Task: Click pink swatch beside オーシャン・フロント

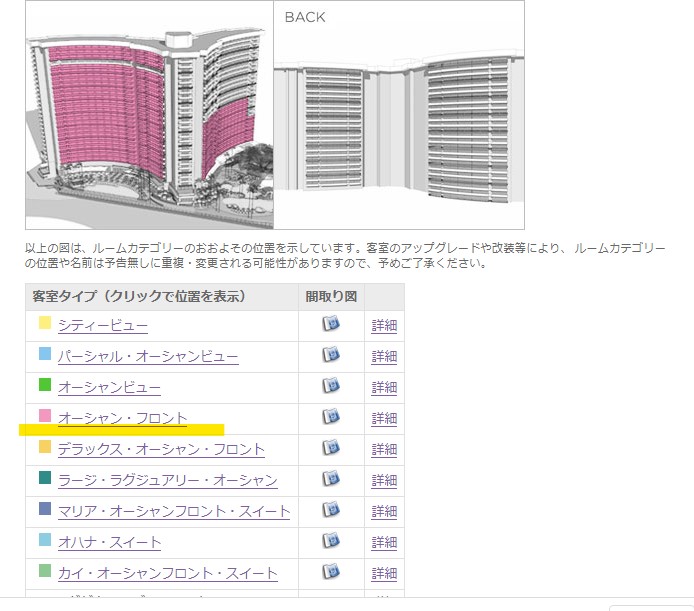Action: point(45,416)
